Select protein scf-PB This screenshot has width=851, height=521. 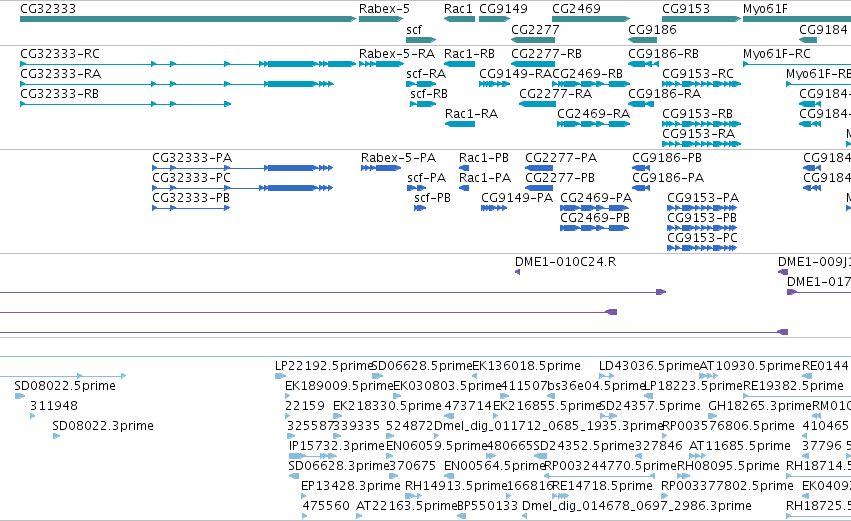433,198
